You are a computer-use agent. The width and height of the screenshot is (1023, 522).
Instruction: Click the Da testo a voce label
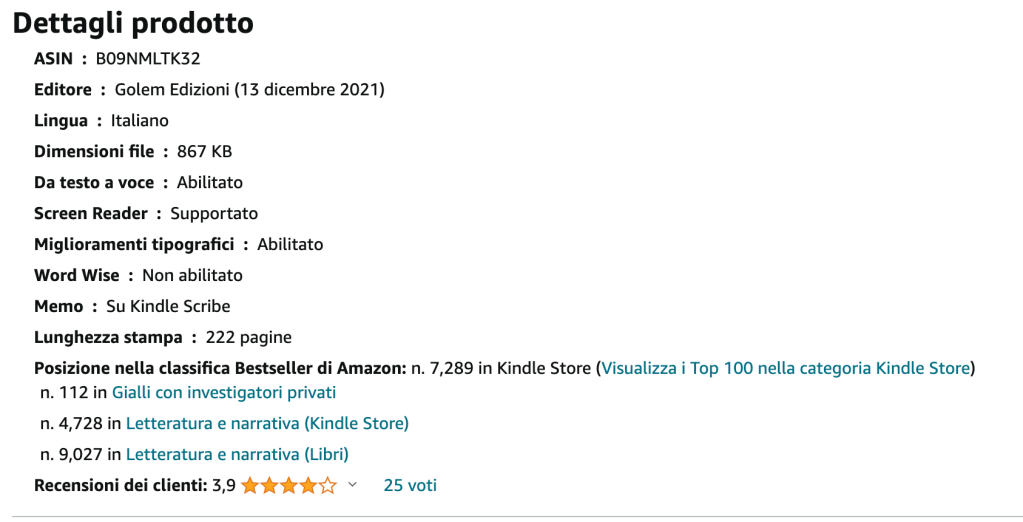94,182
